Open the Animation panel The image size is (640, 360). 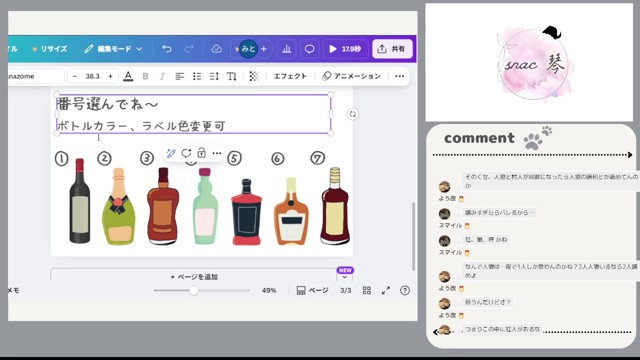(x=351, y=76)
